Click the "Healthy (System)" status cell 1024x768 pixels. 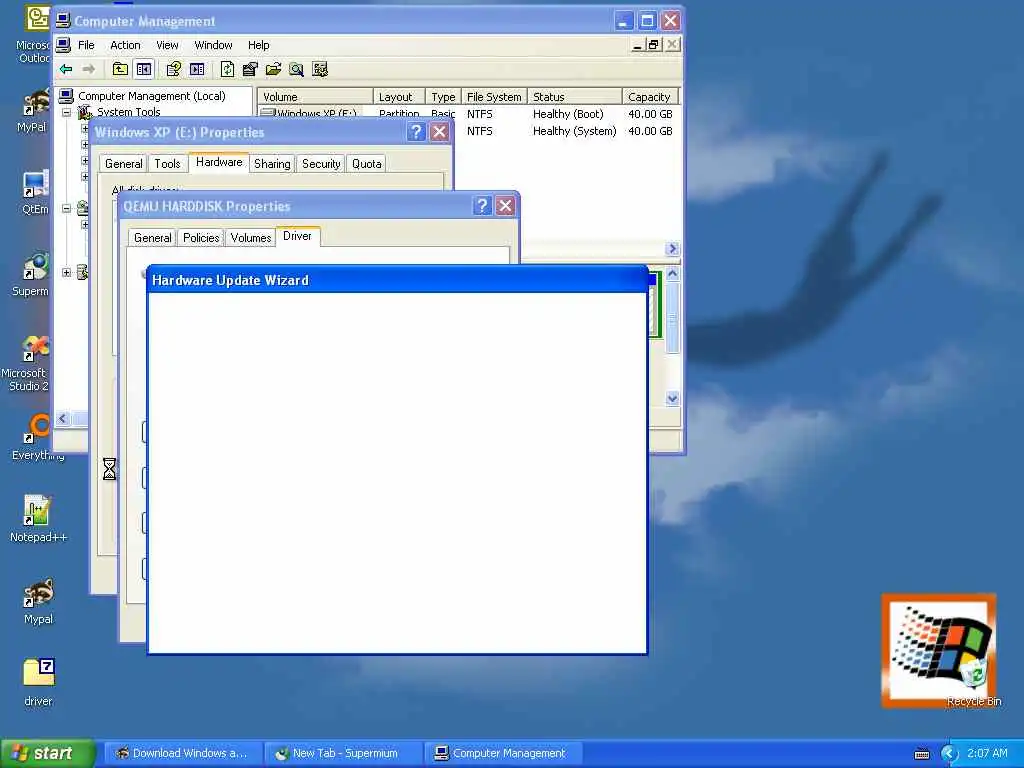(x=575, y=131)
